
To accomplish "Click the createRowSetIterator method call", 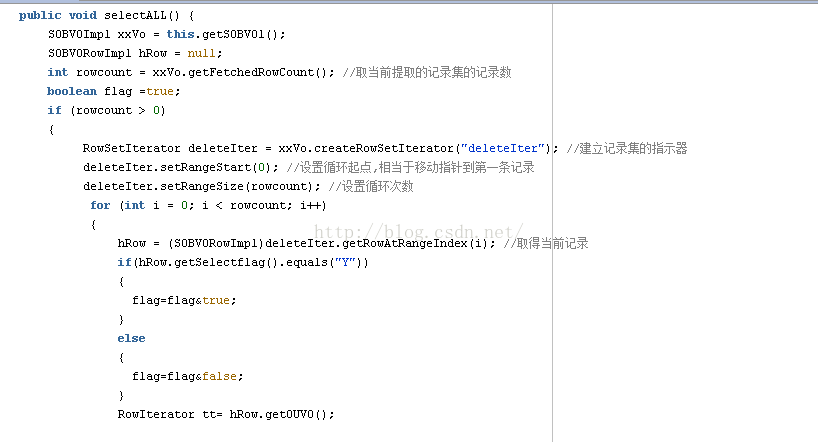I will click(x=384, y=148).
